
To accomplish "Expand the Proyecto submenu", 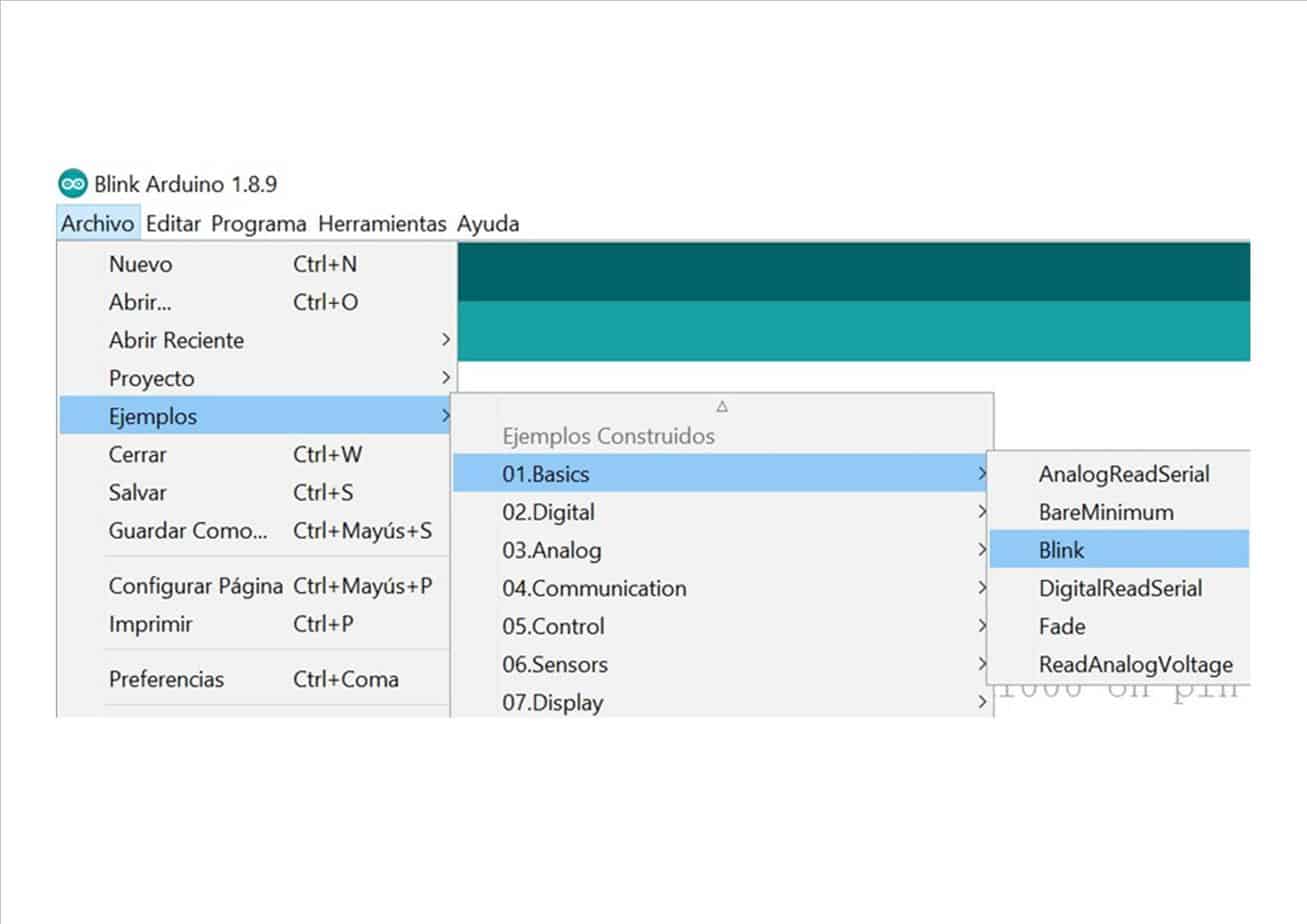I will [152, 379].
